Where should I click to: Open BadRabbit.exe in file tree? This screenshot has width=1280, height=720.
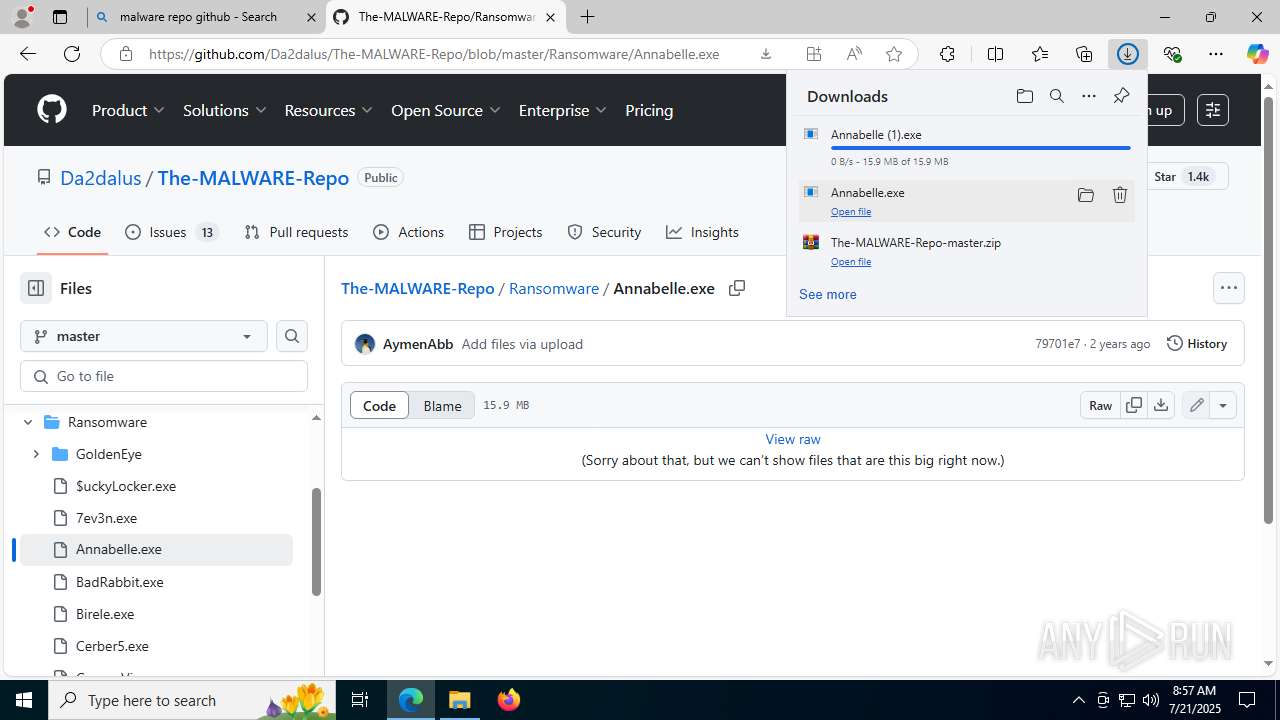120,582
